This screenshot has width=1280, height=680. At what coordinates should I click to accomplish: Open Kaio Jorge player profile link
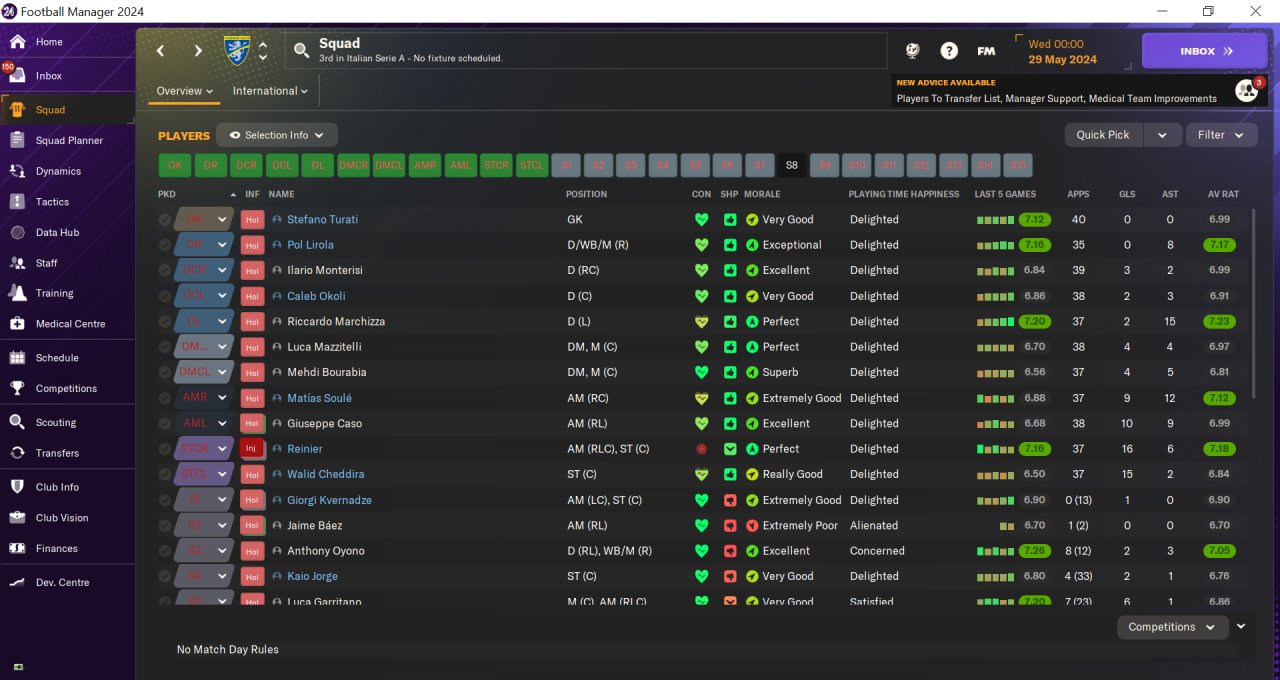tap(312, 576)
